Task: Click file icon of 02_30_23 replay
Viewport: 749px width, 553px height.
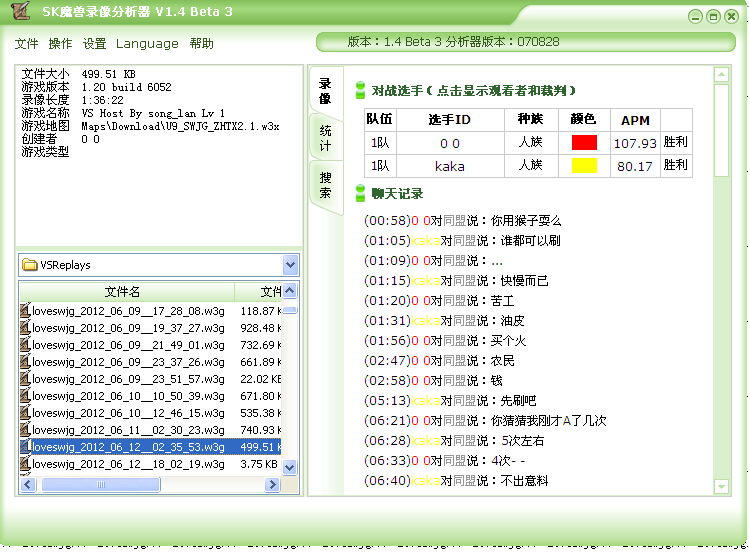Action: [x=25, y=429]
